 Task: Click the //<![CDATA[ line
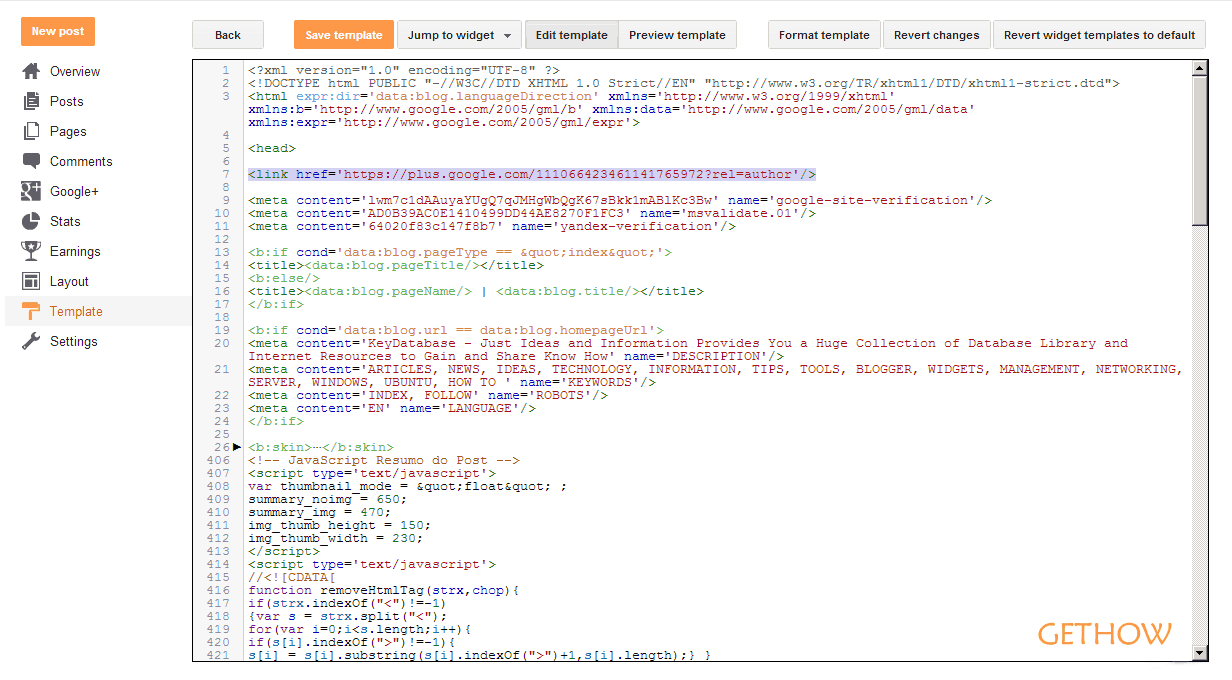292,577
